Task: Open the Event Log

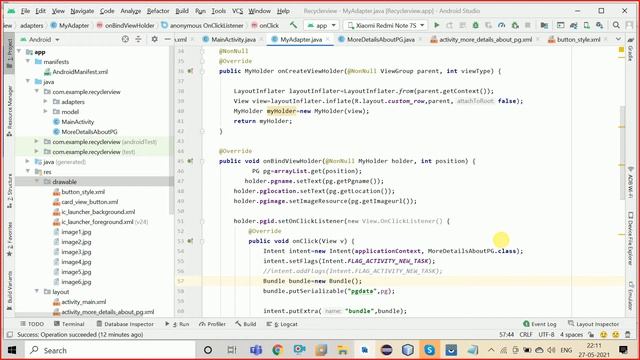Action: (540, 324)
